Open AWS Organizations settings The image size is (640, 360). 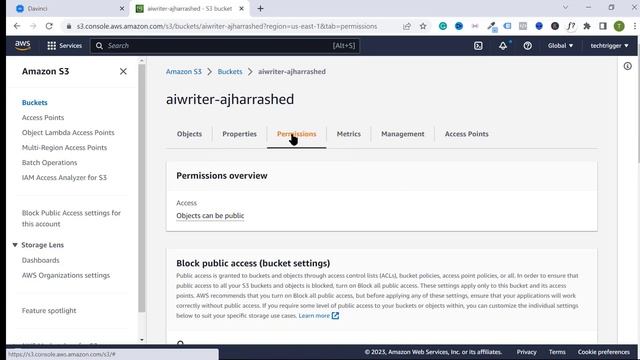66,276
